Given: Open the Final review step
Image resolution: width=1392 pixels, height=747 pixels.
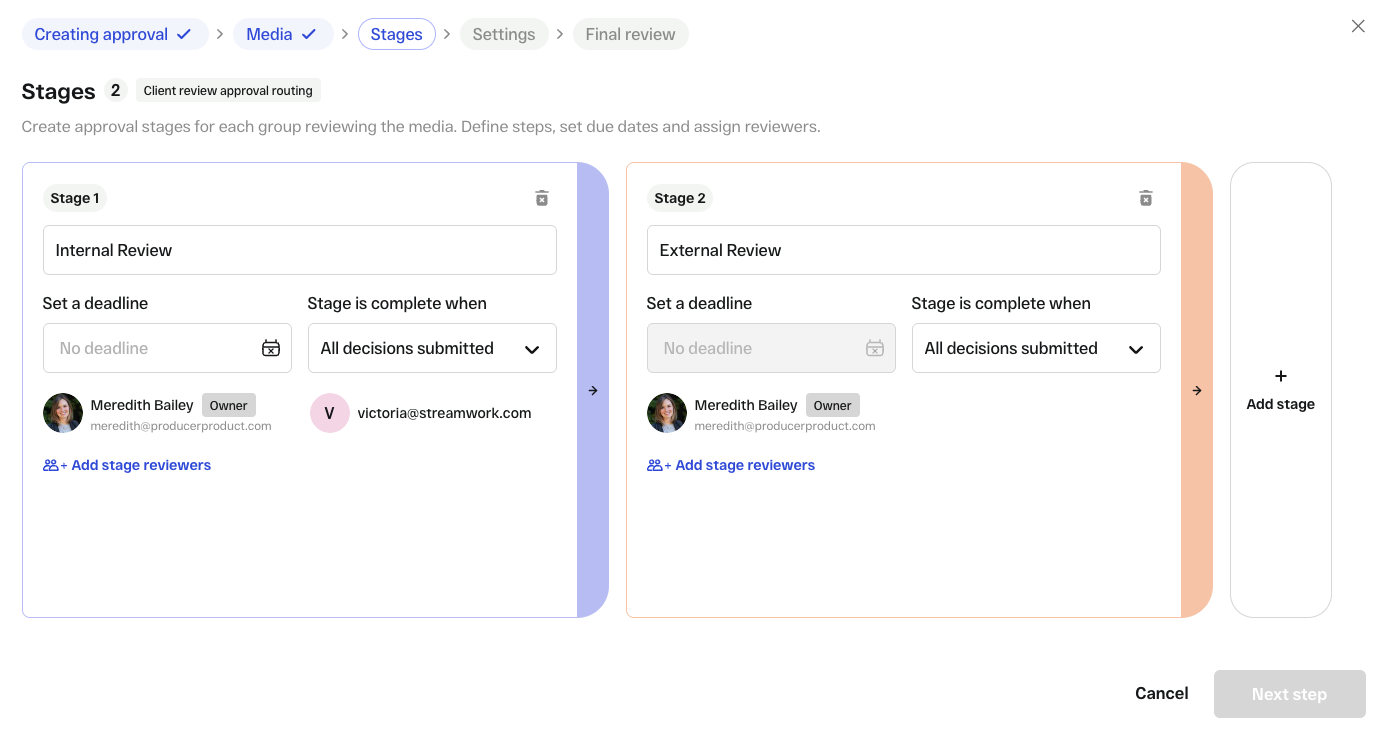Looking at the screenshot, I should (631, 34).
